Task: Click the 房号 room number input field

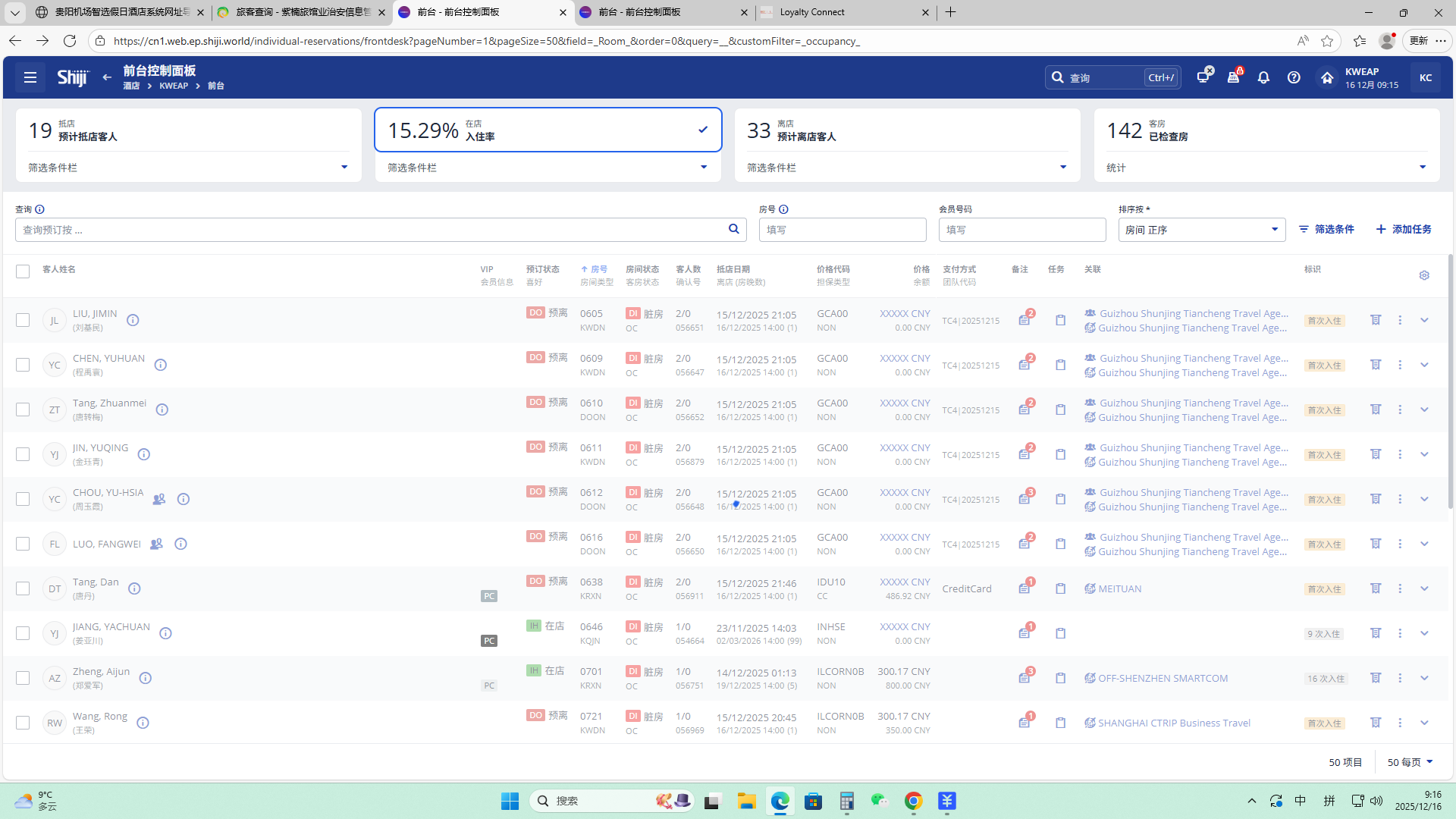Action: pos(842,230)
